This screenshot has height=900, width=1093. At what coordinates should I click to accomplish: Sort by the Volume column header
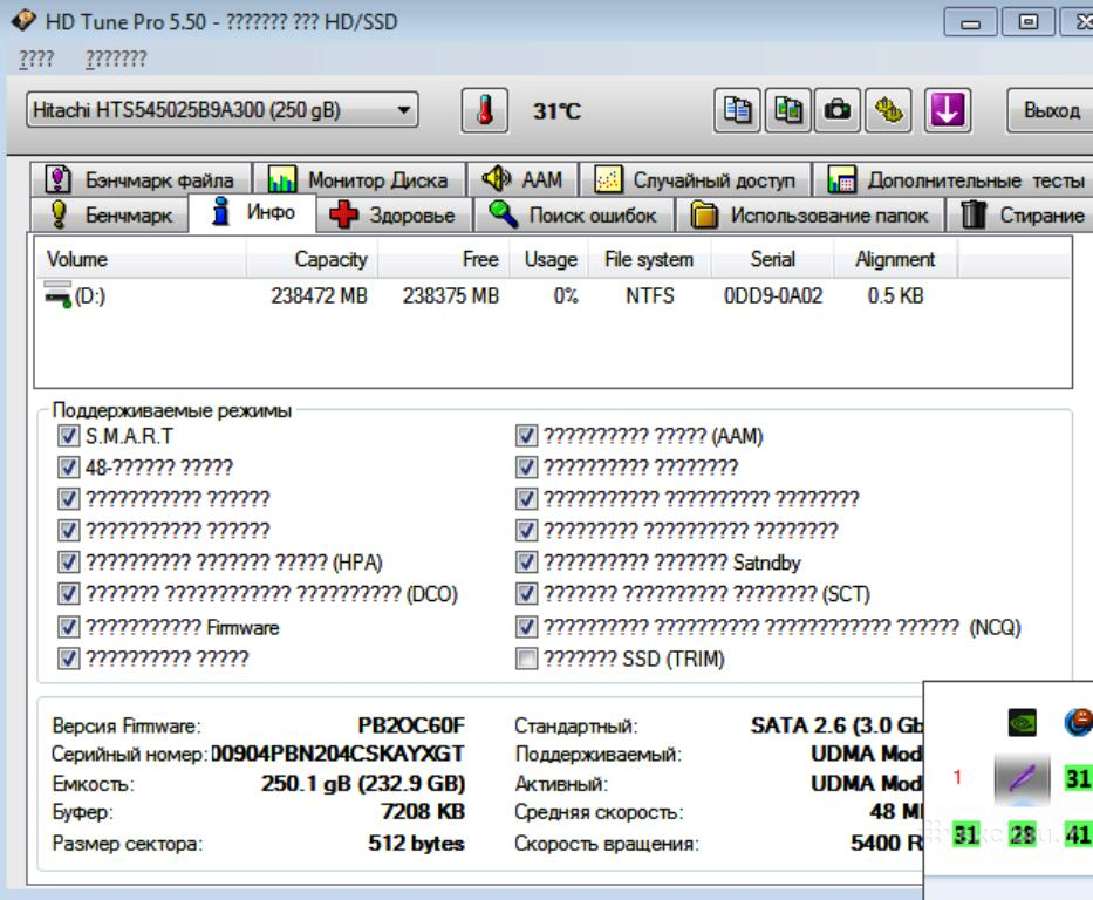tap(140, 259)
